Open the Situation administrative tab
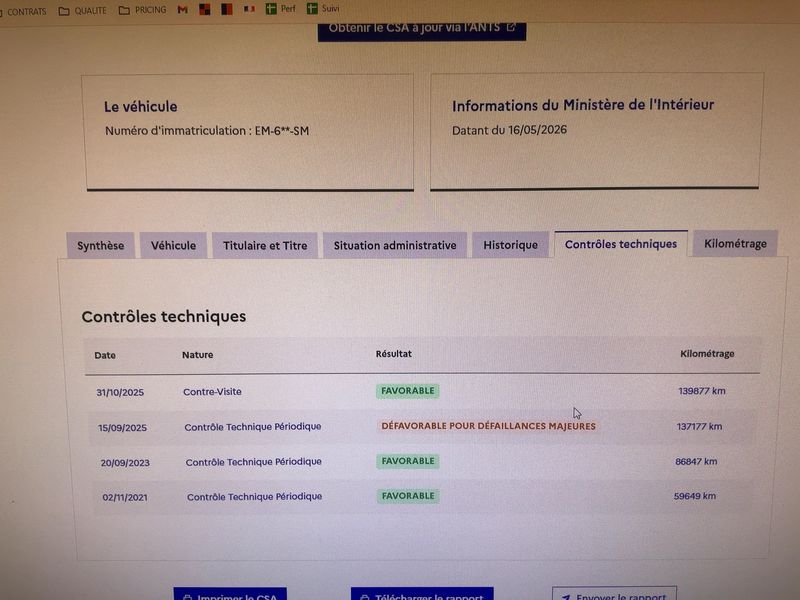Viewport: 800px width, 600px height. (395, 245)
